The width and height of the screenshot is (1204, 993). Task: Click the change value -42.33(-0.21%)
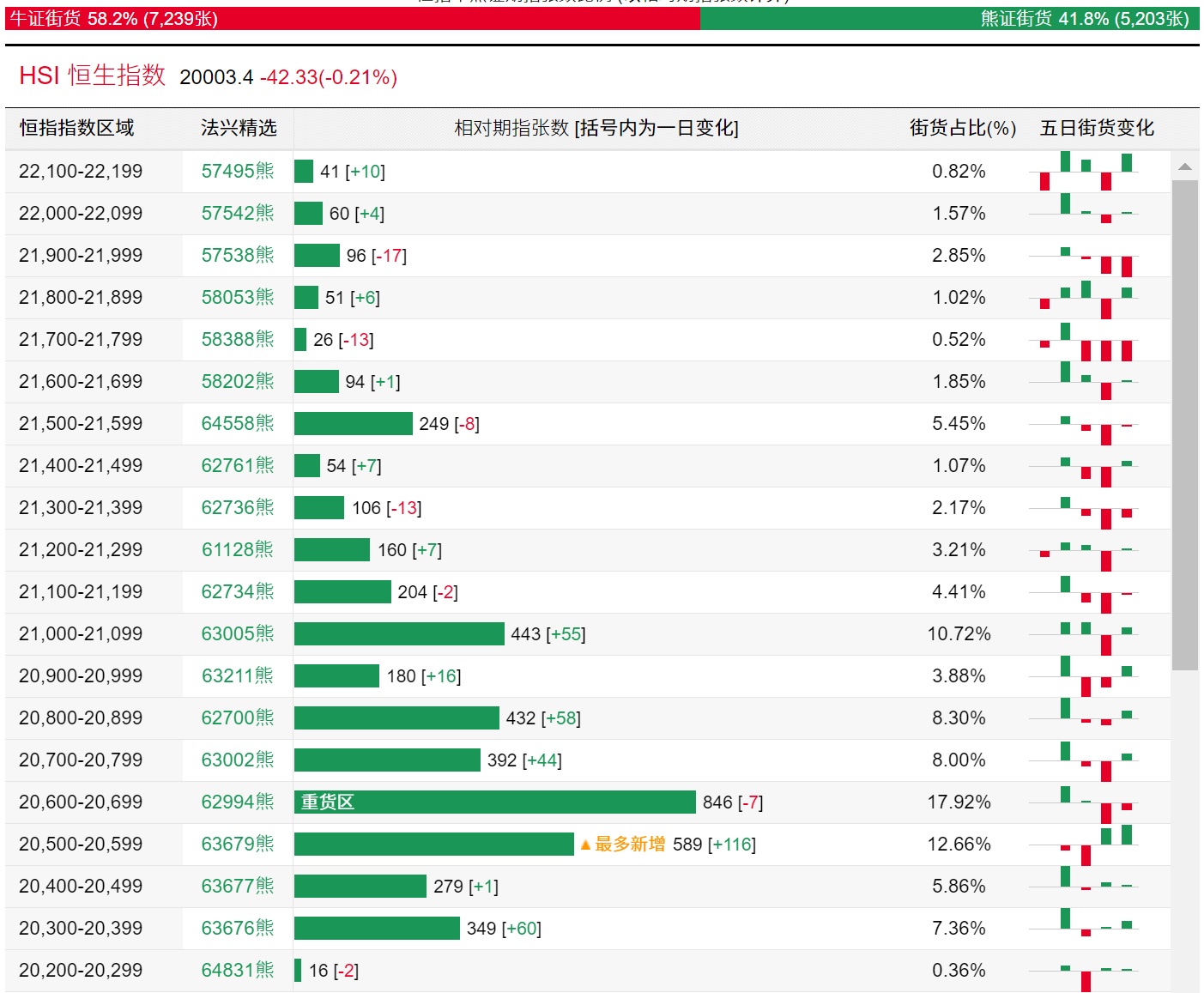329,77
